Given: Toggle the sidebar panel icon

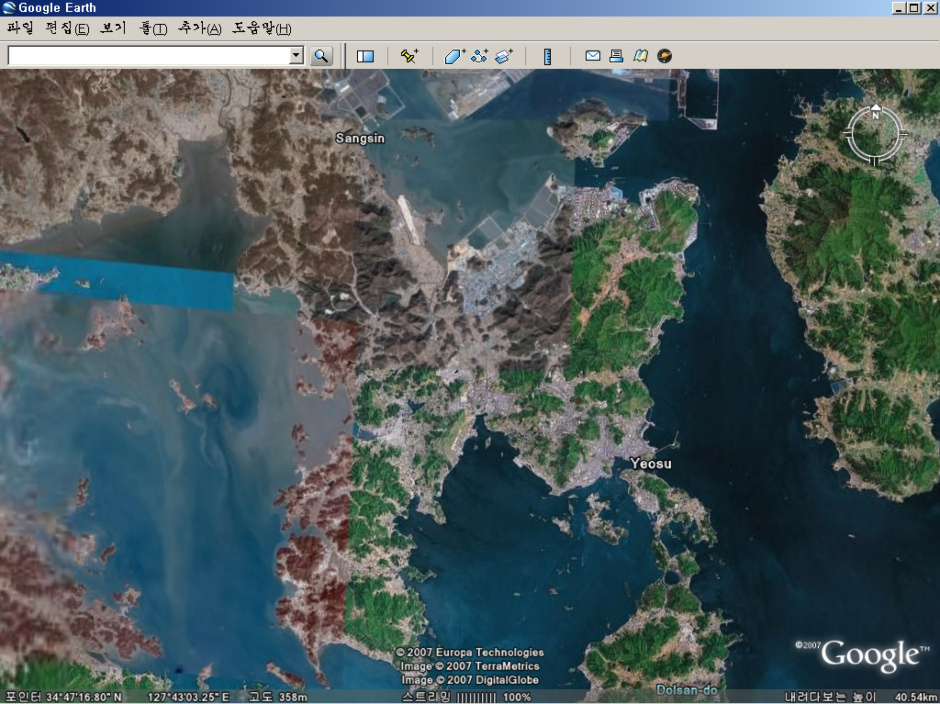Looking at the screenshot, I should [365, 56].
